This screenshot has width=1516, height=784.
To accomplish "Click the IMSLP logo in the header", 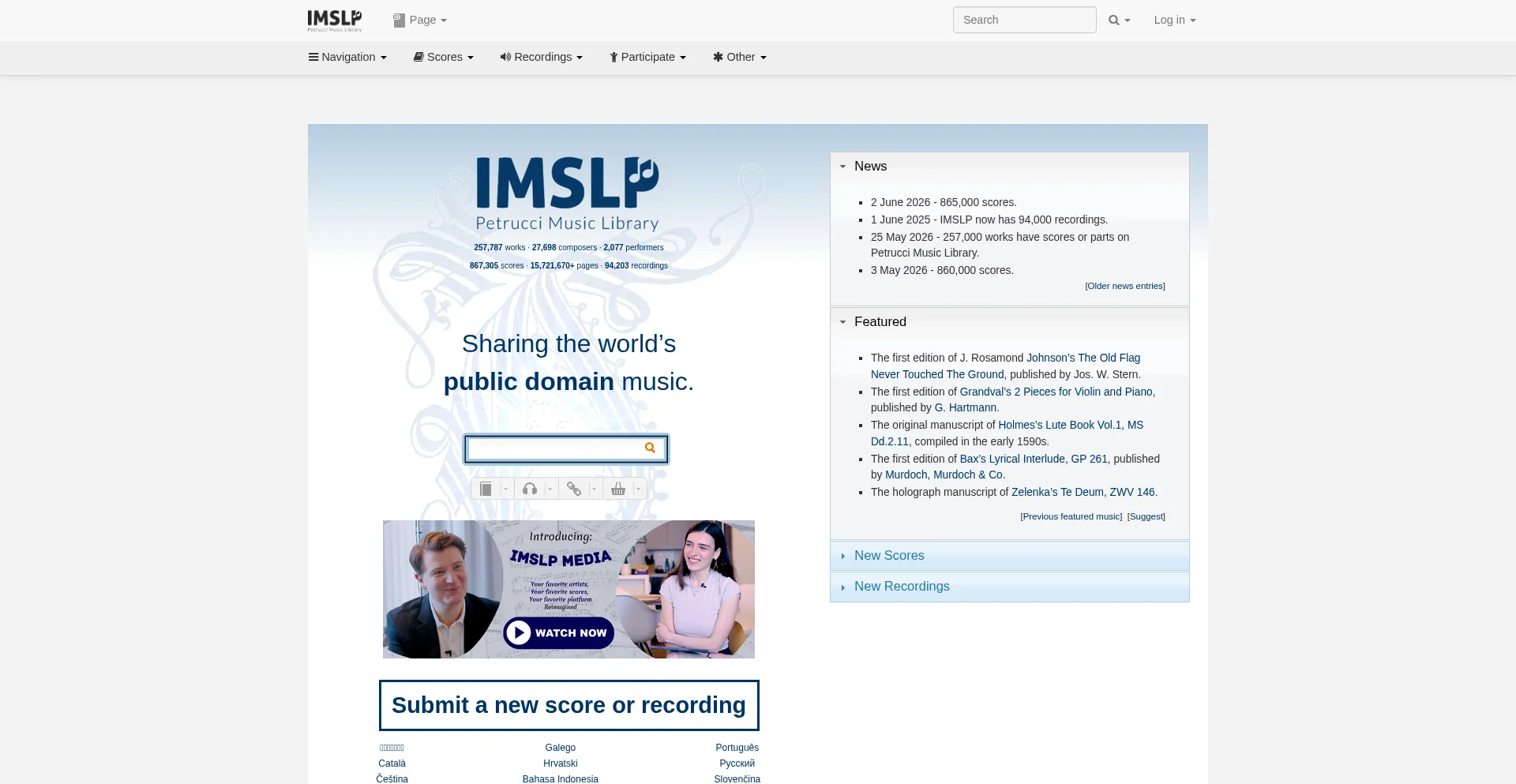I will pos(335,21).
